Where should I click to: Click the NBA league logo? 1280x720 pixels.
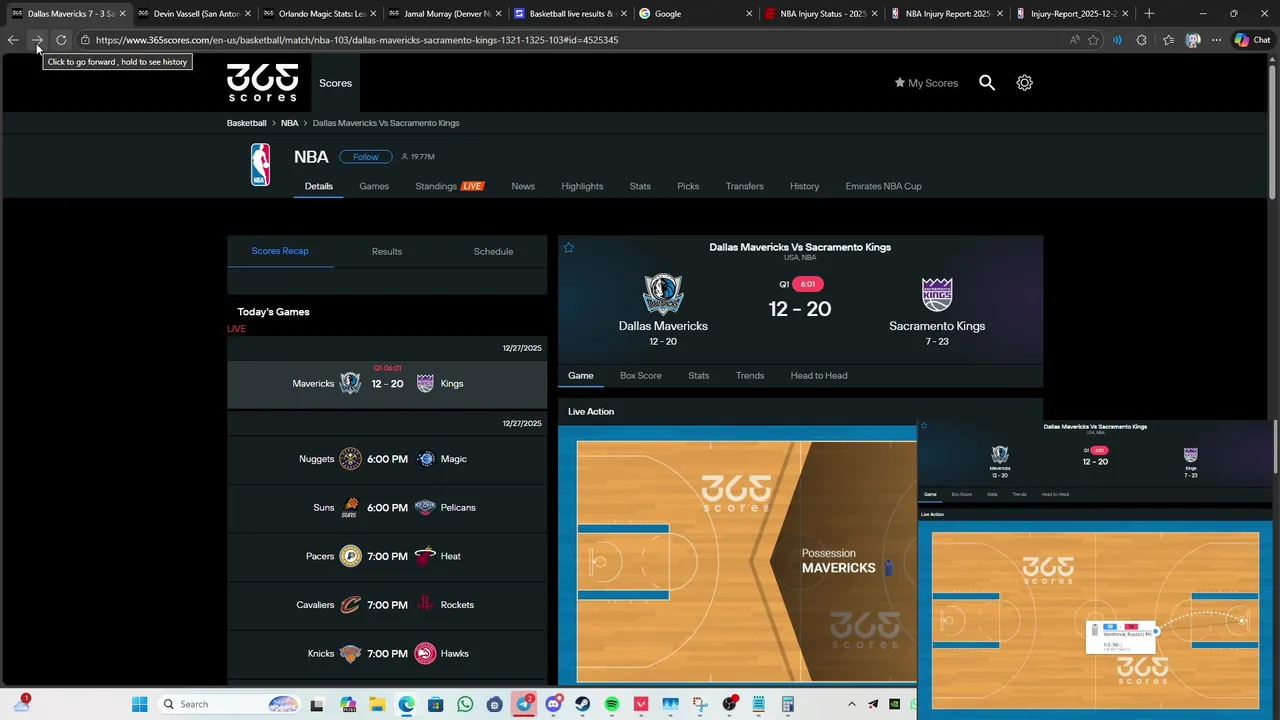point(260,165)
